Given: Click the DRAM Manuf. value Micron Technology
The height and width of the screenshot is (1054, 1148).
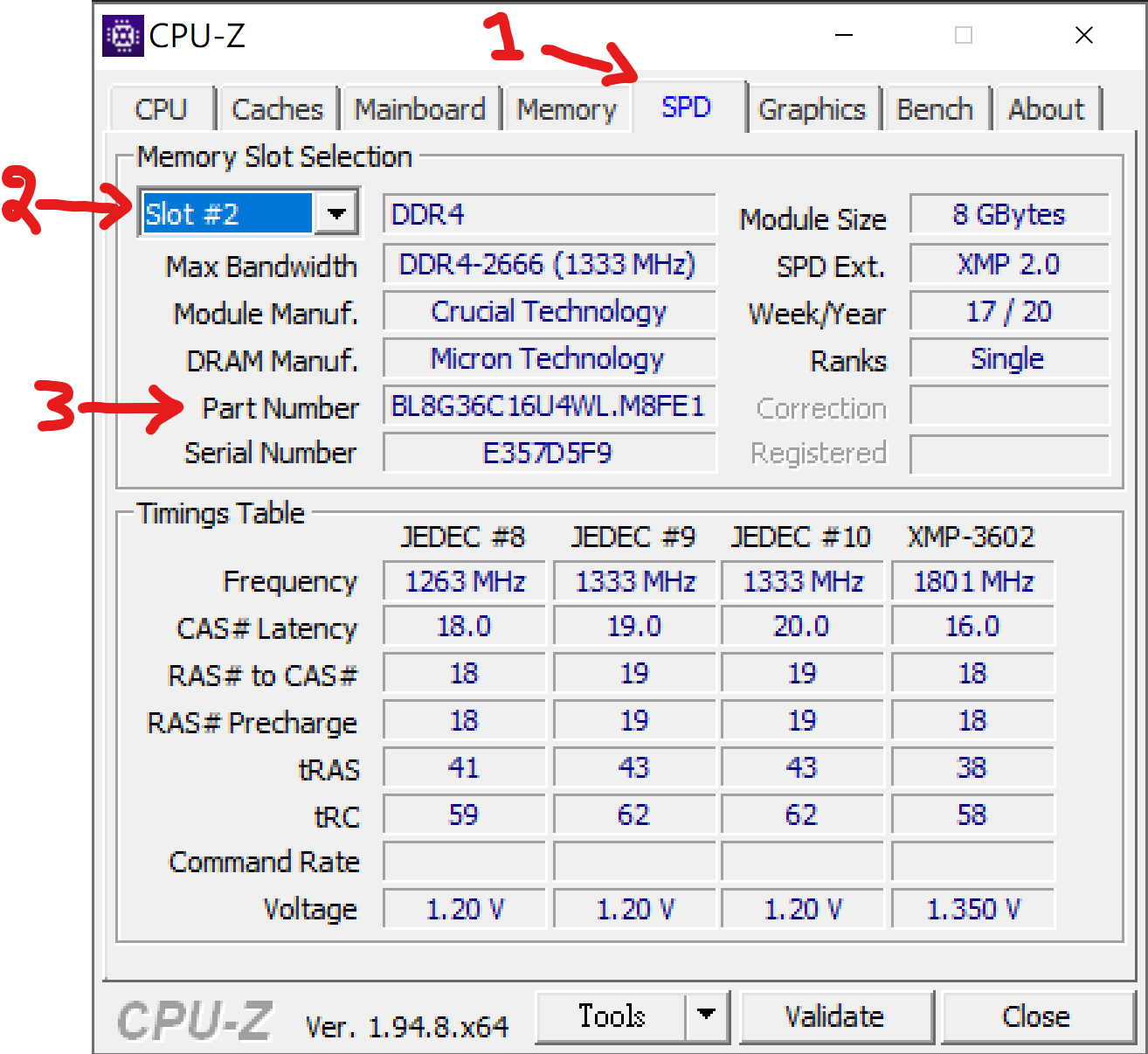Looking at the screenshot, I should [x=550, y=359].
